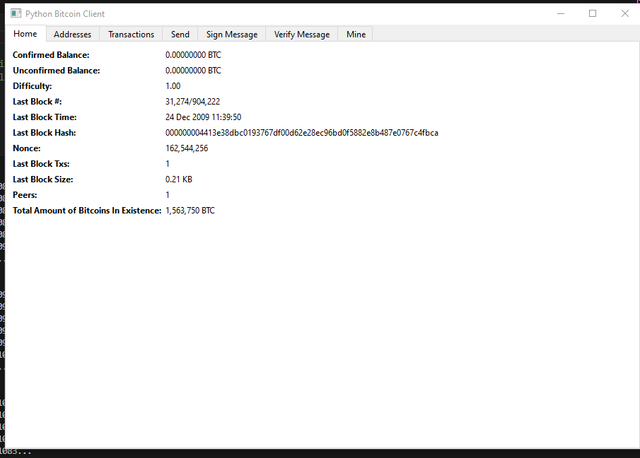This screenshot has height=458, width=640.
Task: Click the Nonce value 162,544,256
Action: (x=187, y=148)
